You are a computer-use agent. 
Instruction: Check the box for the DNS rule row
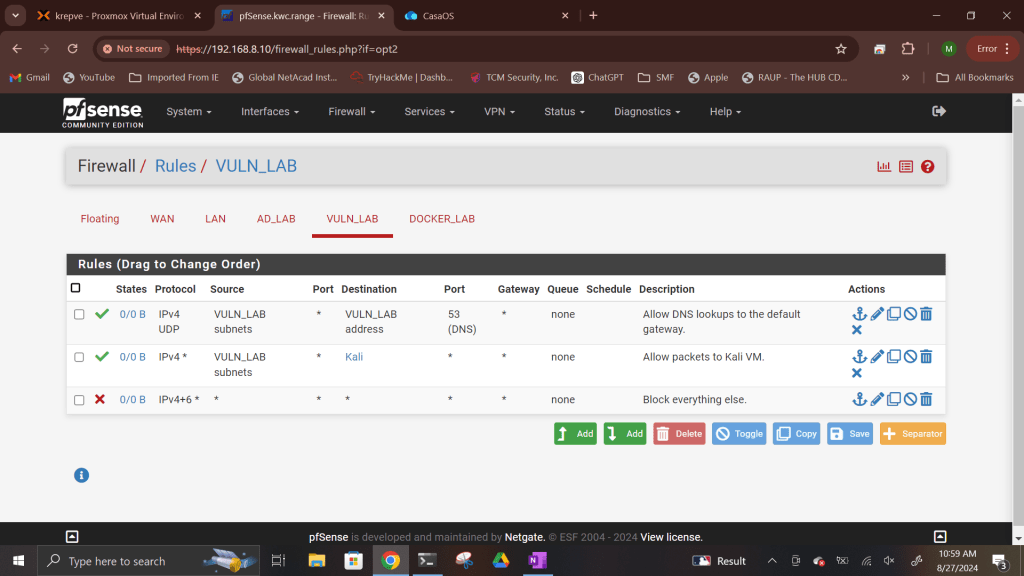pos(79,314)
